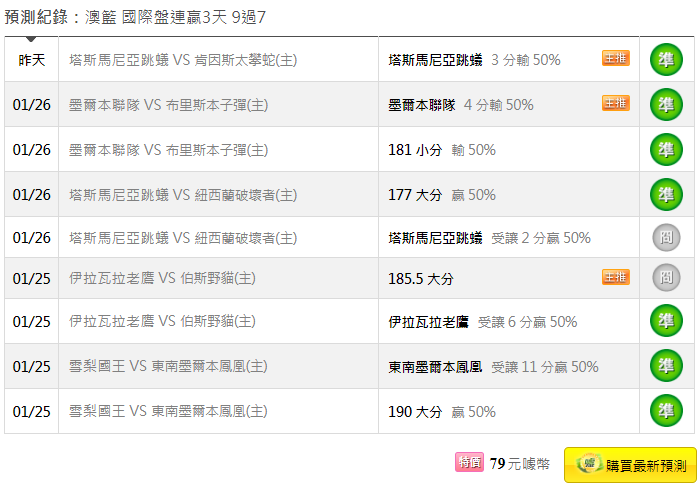Viewport: 700px width, 492px height.
Task: Open first 墨爾本聯隊 VS 布里斯本子彈 match link
Action: coord(168,105)
